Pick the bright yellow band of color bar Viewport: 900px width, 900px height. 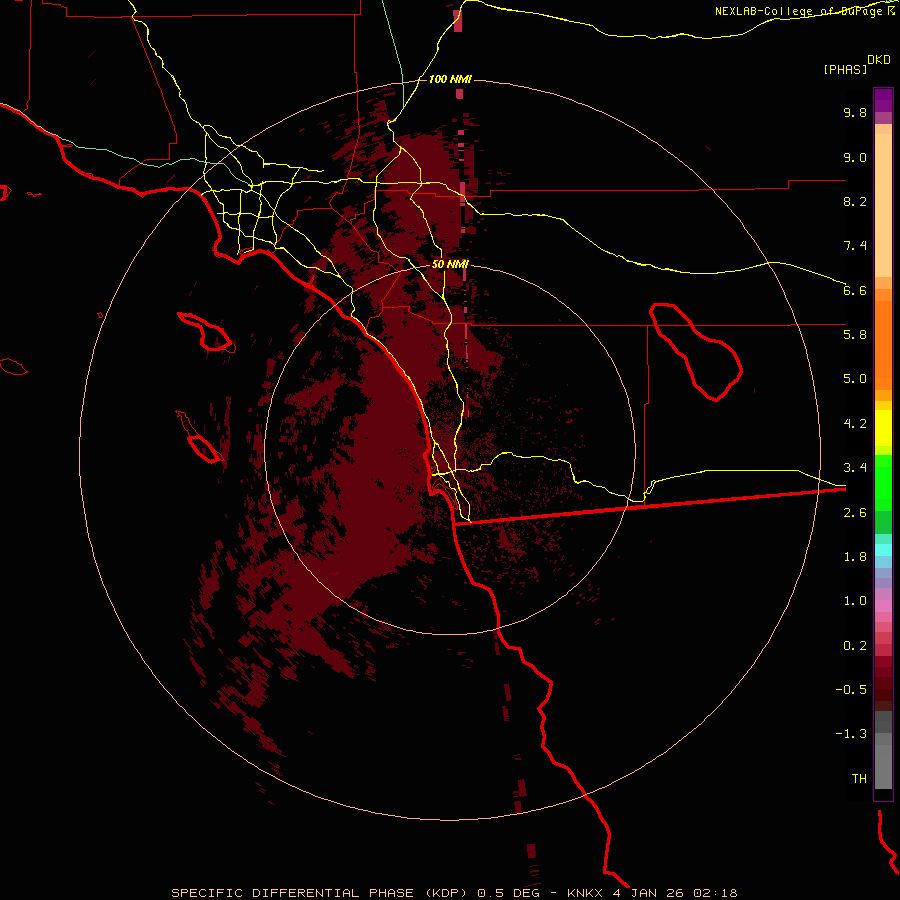[883, 428]
